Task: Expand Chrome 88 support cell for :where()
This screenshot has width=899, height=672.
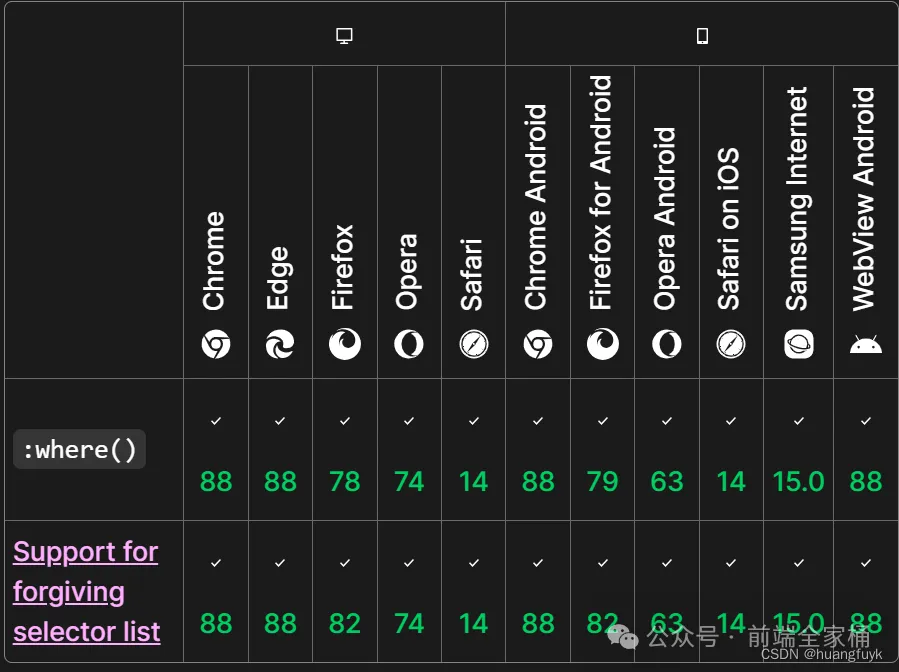Action: [216, 450]
